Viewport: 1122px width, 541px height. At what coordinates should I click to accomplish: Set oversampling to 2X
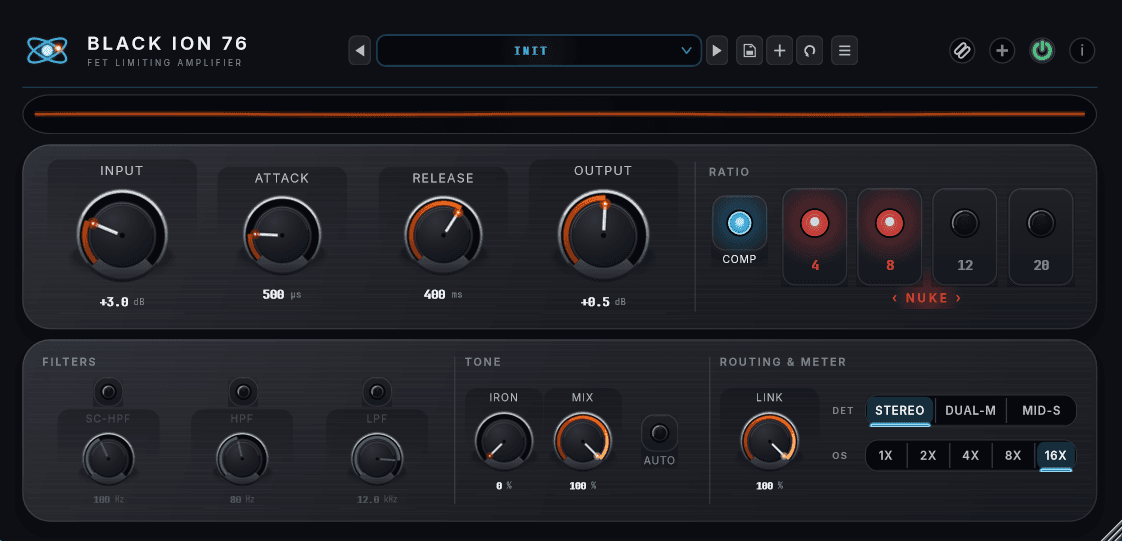click(x=928, y=456)
